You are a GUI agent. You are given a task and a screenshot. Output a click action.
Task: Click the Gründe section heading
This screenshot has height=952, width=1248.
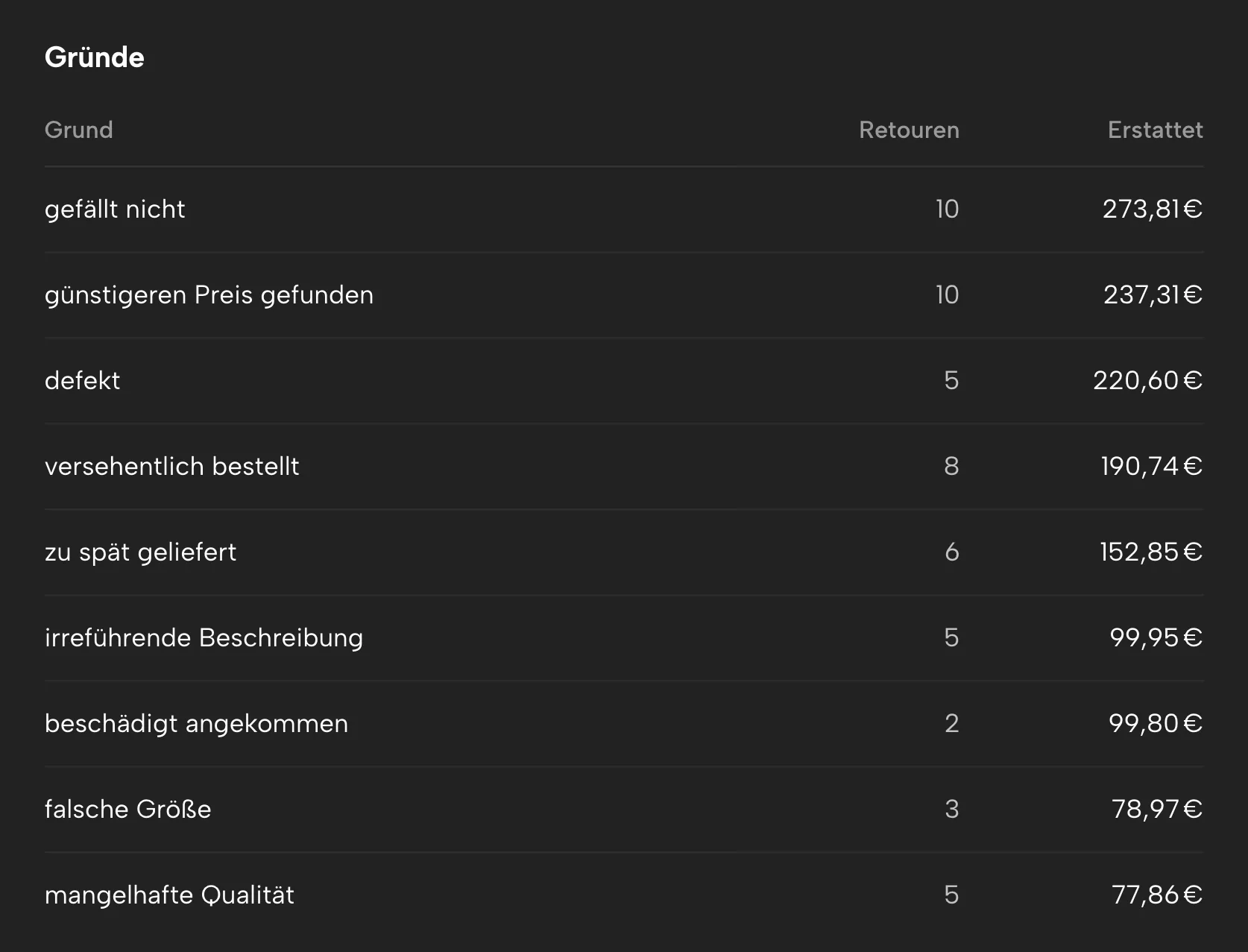(95, 57)
